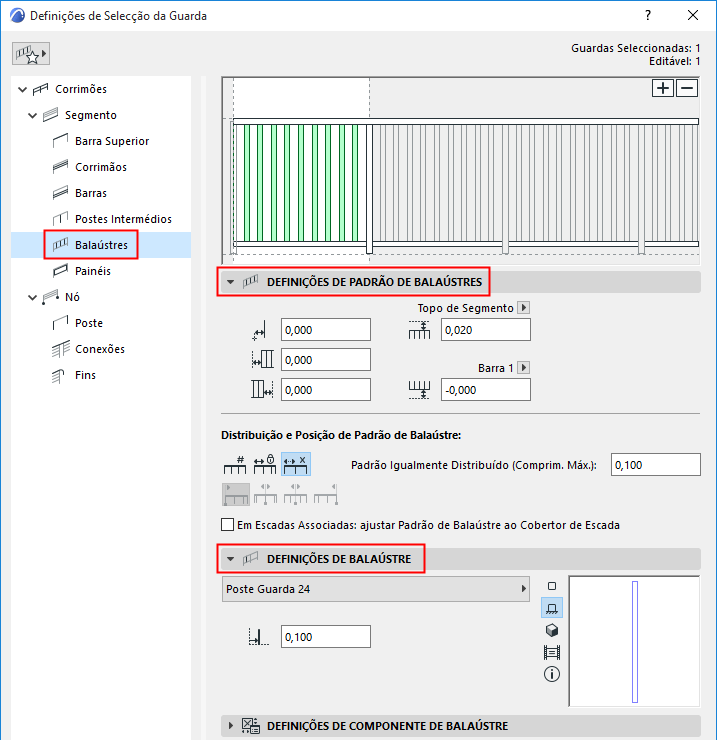Viewport: 717px width, 740px height.
Task: Collapse the Nó tree node
Action: coord(33,297)
